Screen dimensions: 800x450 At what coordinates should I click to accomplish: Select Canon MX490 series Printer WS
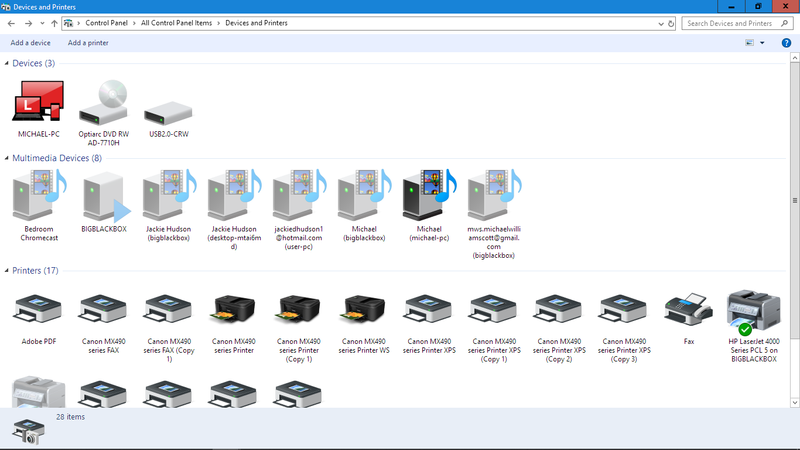(x=363, y=308)
